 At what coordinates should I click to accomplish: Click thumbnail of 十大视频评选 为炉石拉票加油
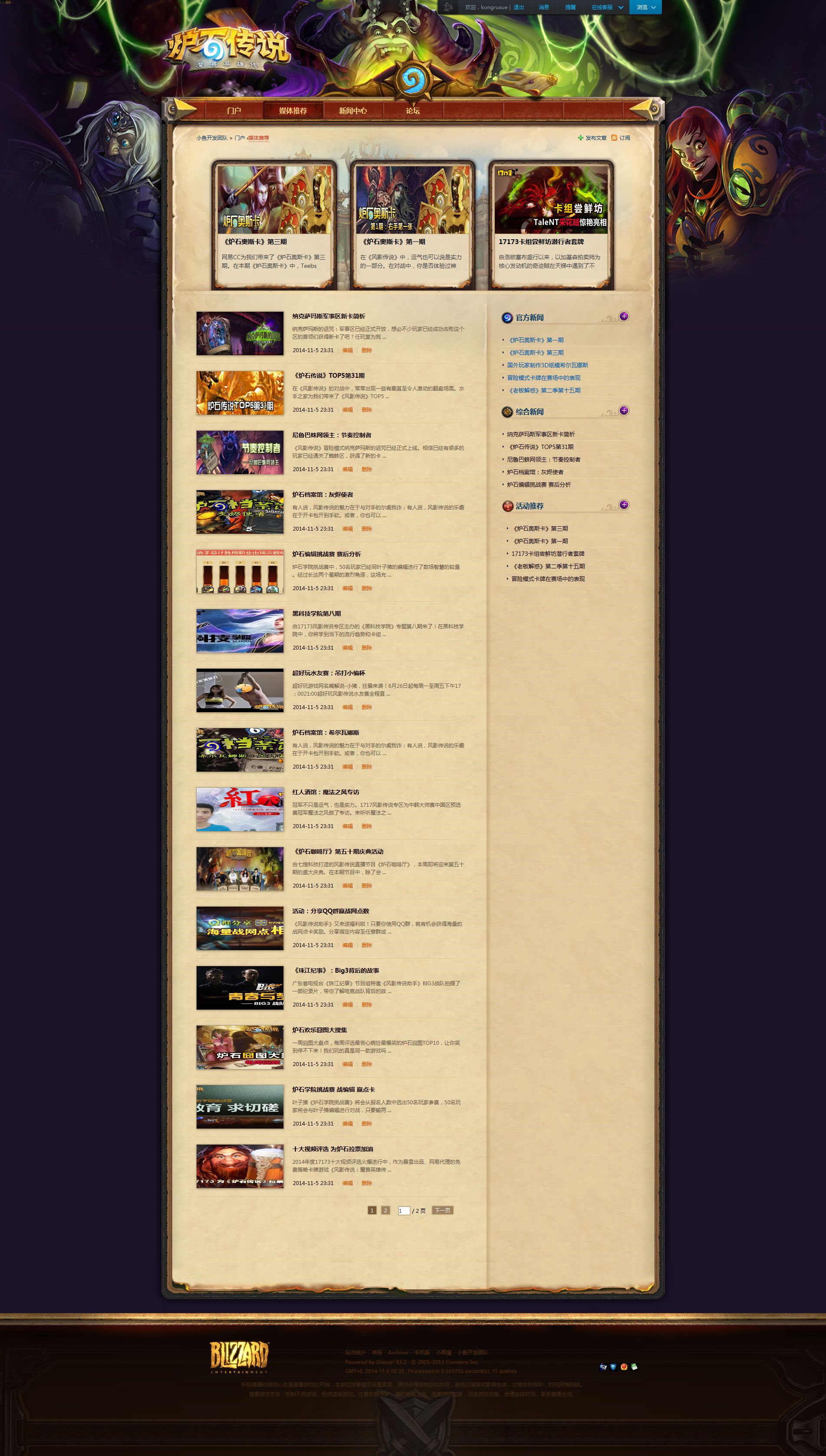(240, 1166)
